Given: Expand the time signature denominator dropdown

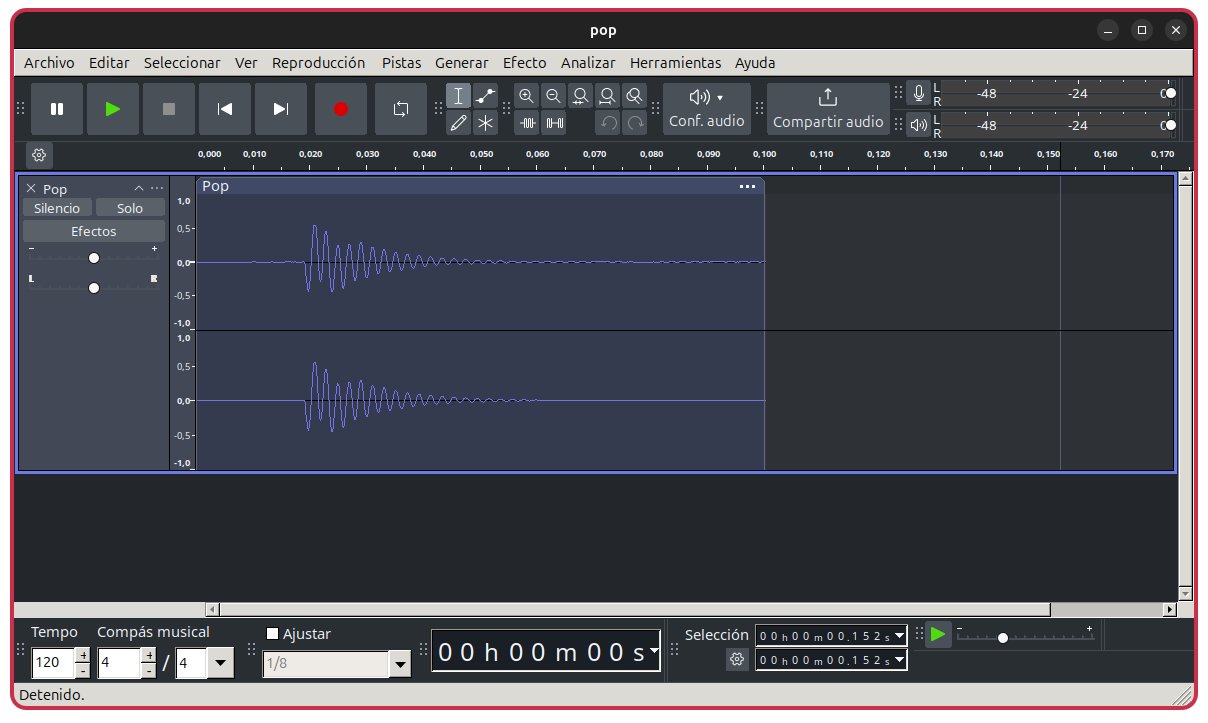Looking at the screenshot, I should click(221, 663).
